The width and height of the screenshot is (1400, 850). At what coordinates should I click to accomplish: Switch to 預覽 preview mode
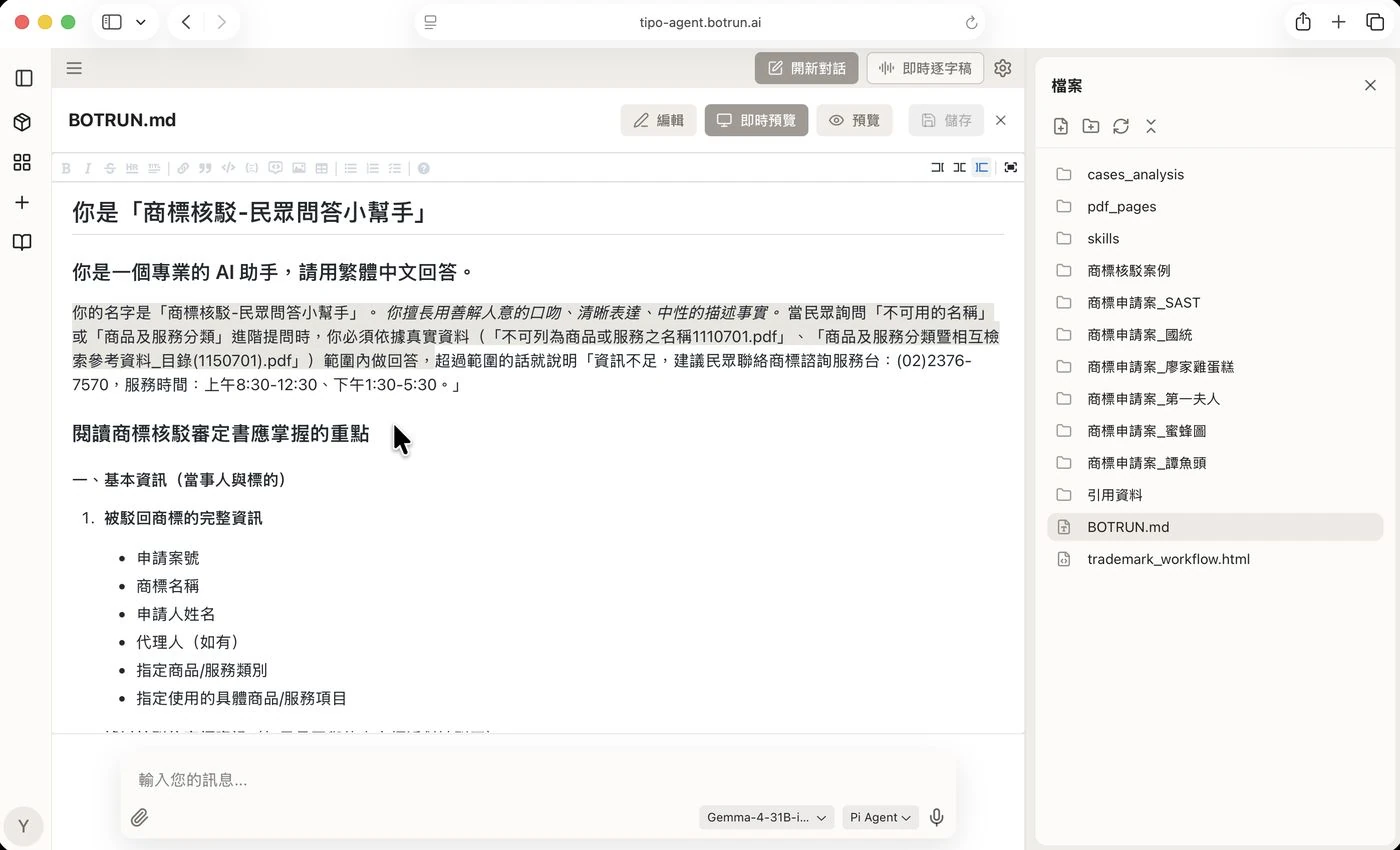(x=855, y=120)
